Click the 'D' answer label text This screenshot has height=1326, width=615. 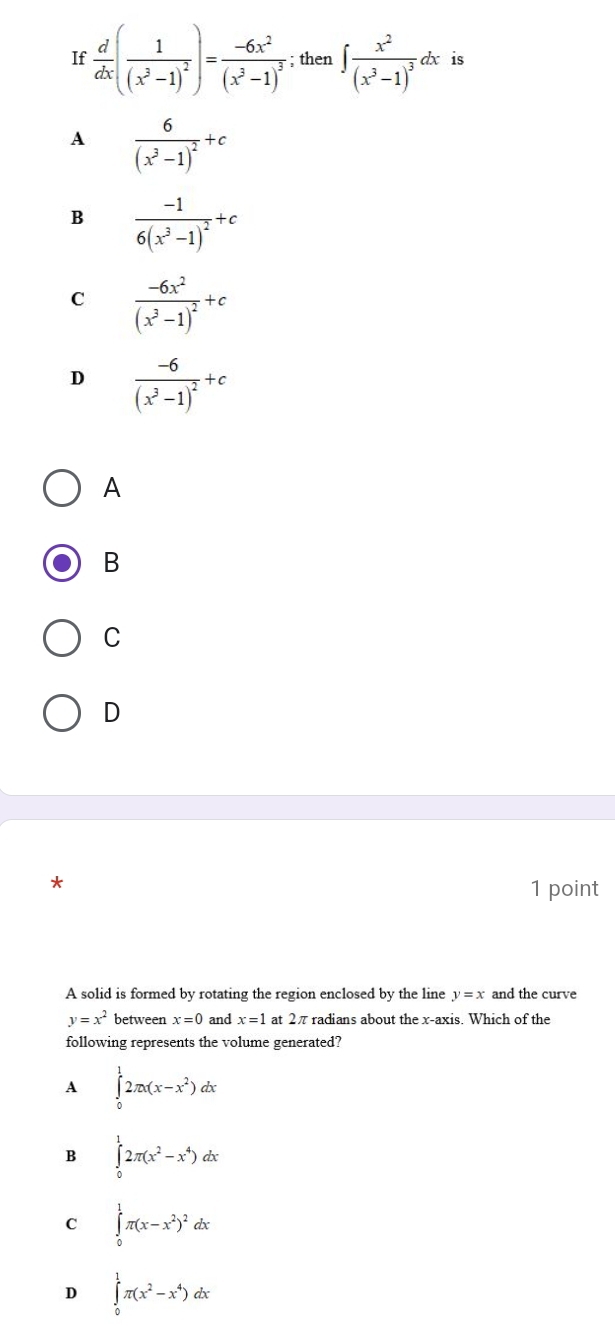[x=112, y=712]
